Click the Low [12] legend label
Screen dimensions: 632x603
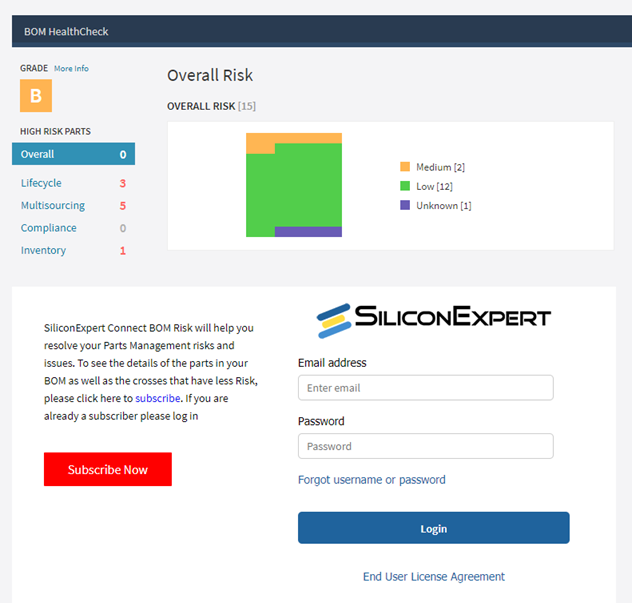click(x=434, y=186)
